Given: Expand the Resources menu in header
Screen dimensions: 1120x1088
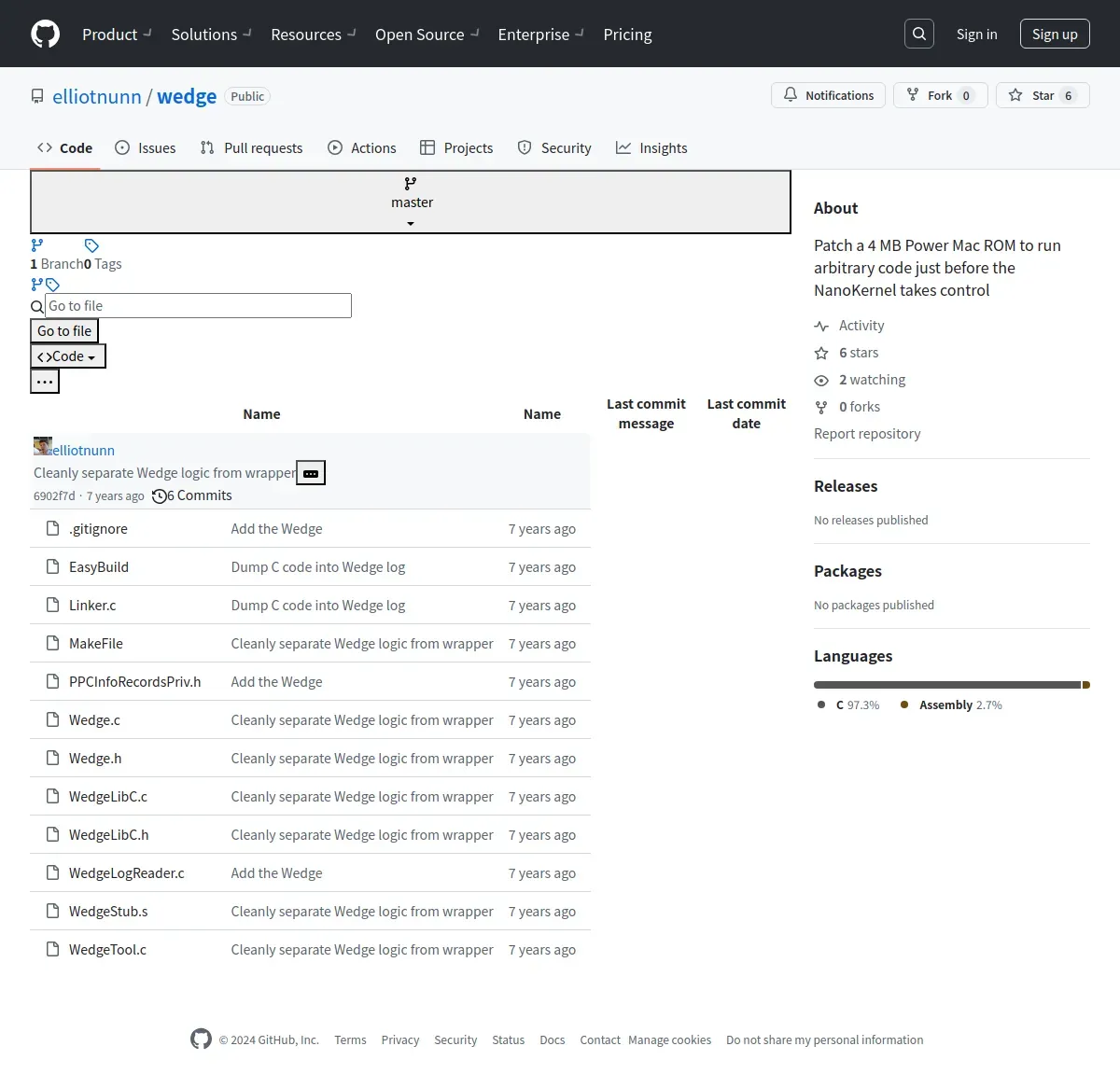Looking at the screenshot, I should click(313, 35).
